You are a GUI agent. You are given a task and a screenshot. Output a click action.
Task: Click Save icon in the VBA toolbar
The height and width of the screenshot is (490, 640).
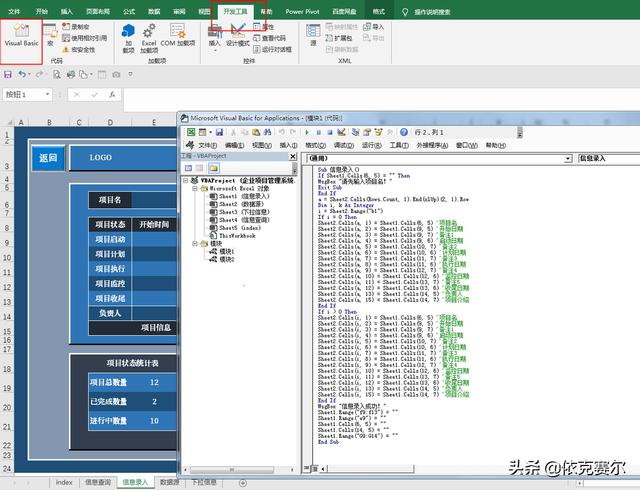click(219, 132)
